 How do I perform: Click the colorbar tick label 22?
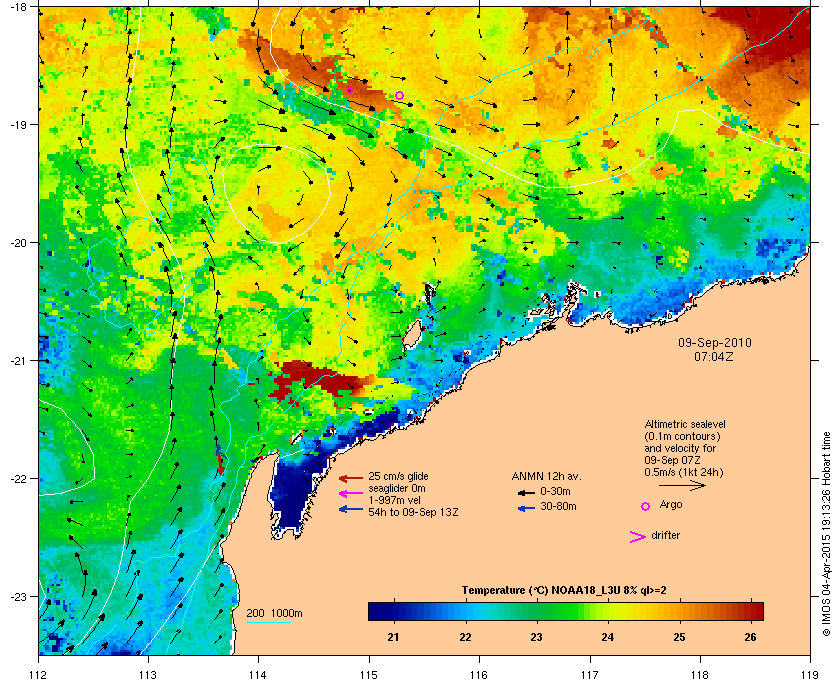[466, 637]
